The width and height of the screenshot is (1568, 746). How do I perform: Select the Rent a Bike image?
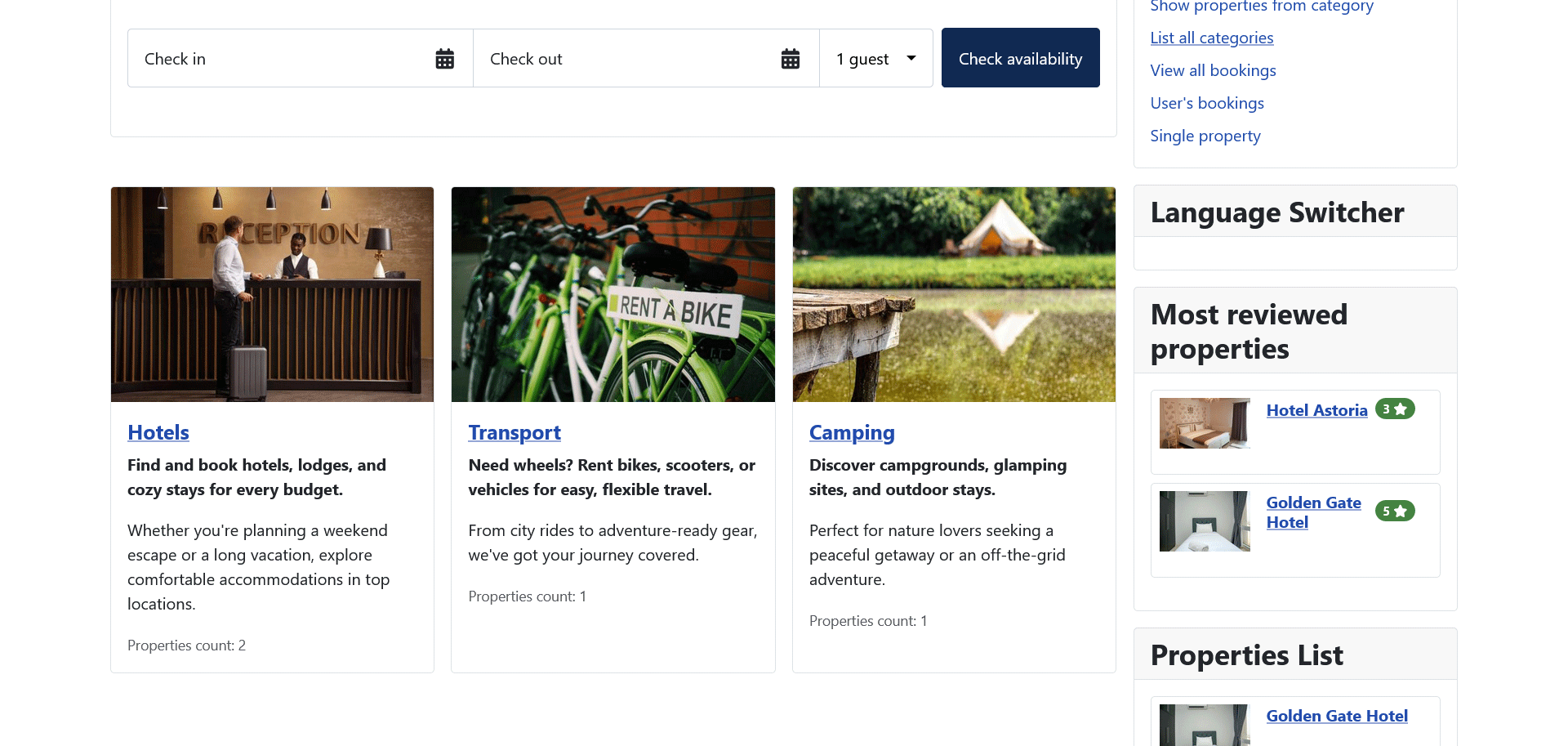click(x=613, y=294)
